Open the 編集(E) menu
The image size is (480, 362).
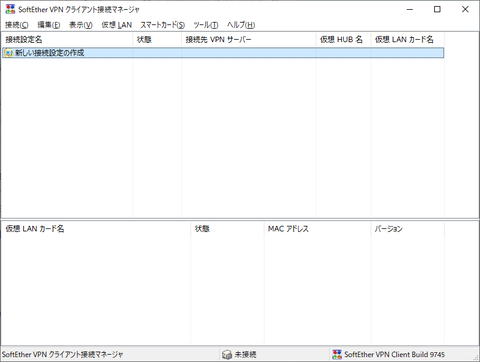tap(49, 25)
